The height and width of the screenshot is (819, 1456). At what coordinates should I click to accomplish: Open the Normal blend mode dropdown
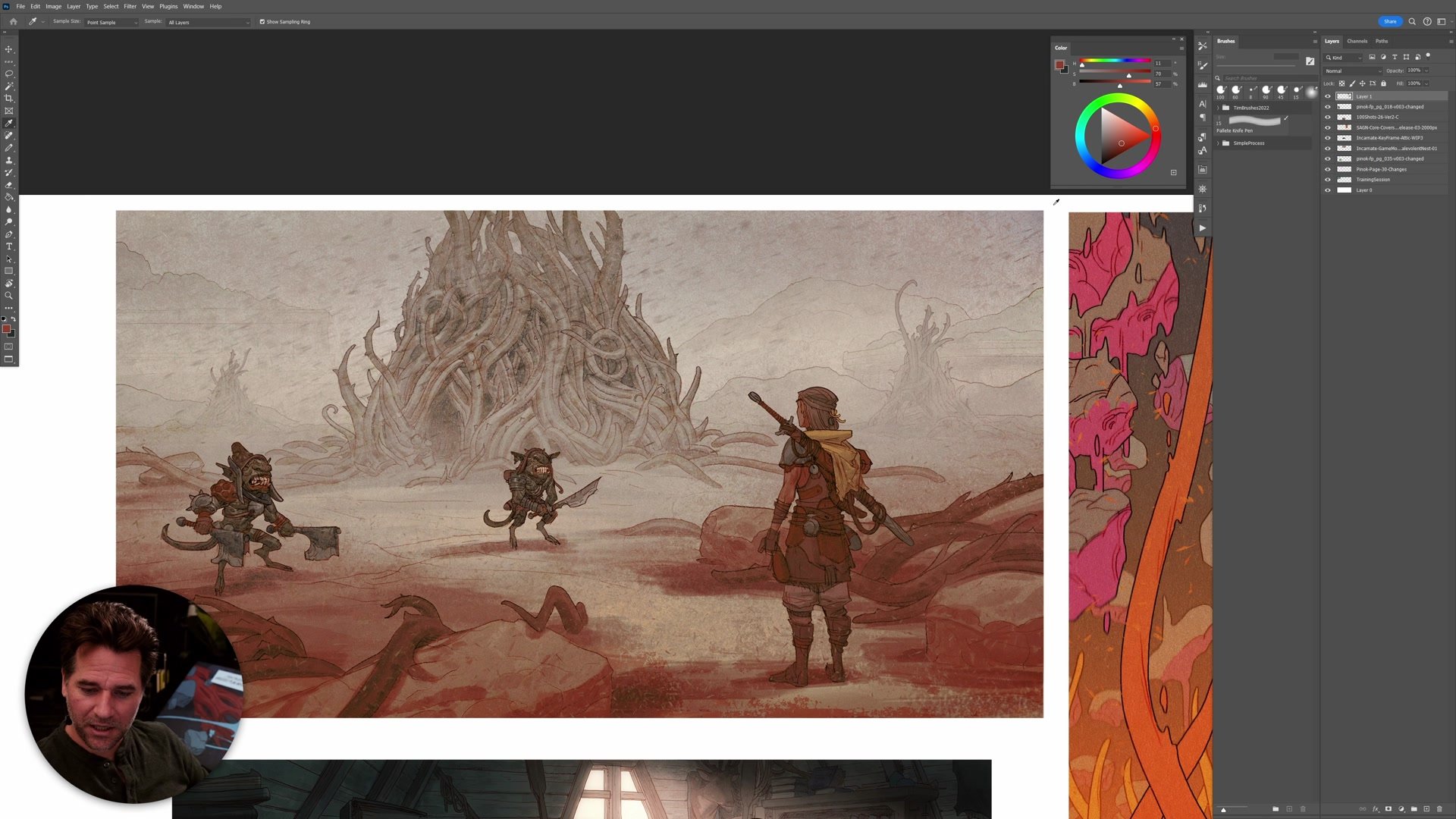coord(1353,71)
